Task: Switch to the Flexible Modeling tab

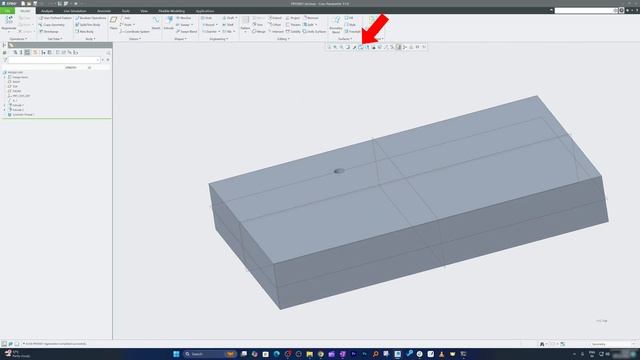Action: pyautogui.click(x=171, y=11)
